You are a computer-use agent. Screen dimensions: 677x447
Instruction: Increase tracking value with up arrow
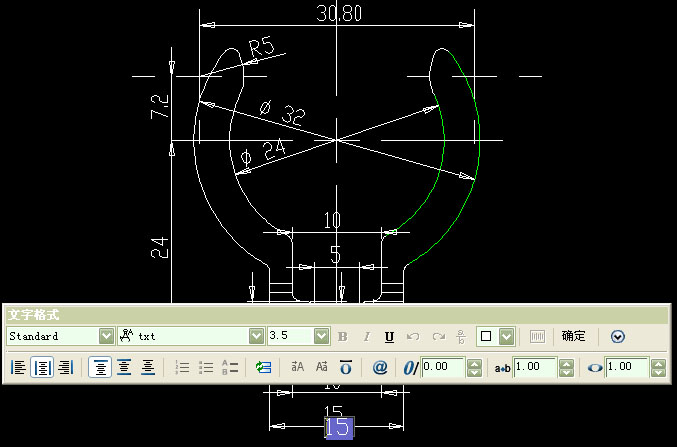coord(566,364)
